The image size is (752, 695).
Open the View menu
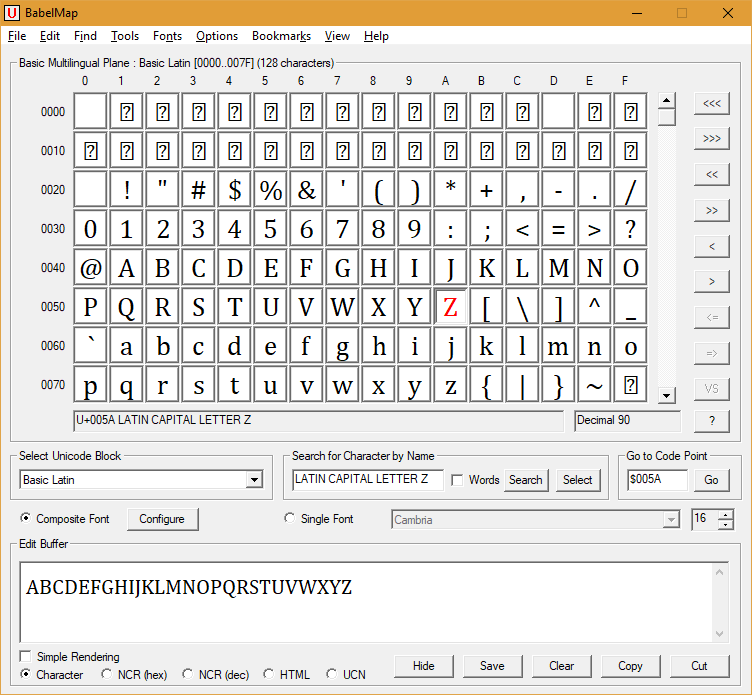pyautogui.click(x=337, y=36)
